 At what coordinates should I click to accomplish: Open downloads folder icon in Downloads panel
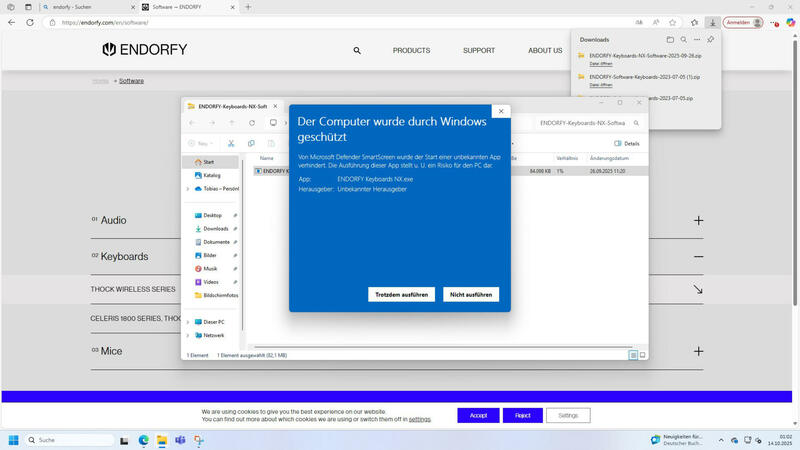coord(670,39)
